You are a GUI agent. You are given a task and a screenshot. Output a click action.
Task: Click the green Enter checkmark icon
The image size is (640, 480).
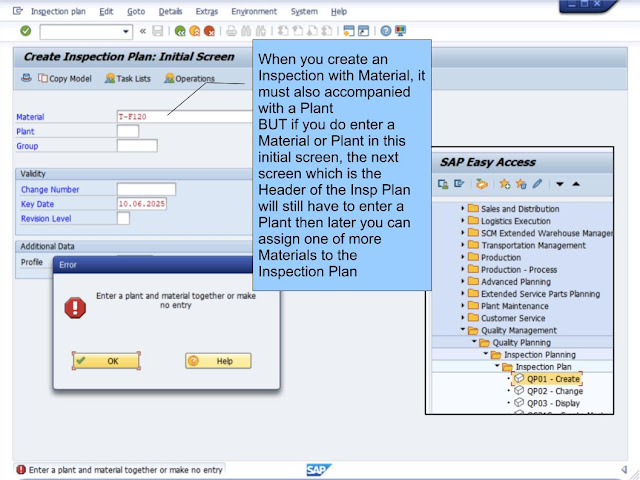[x=26, y=31]
